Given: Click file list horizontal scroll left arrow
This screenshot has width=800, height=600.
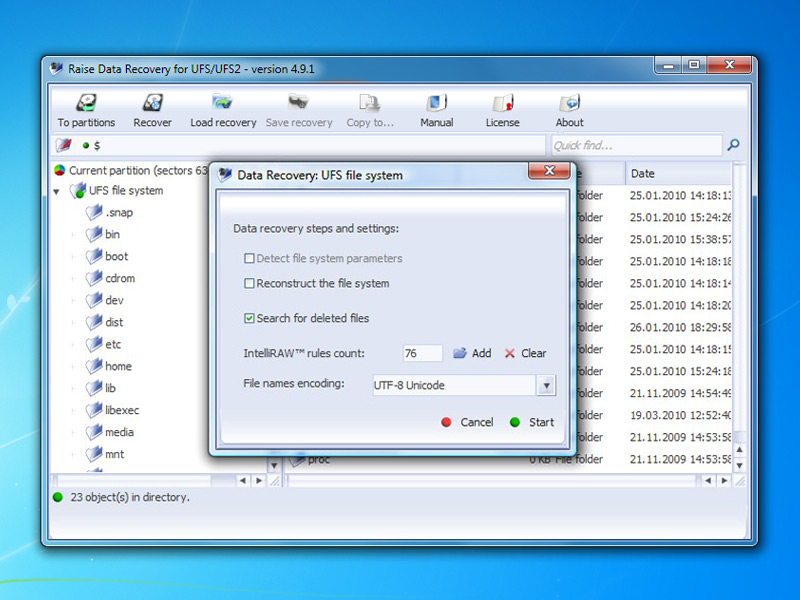Looking at the screenshot, I should point(708,480).
